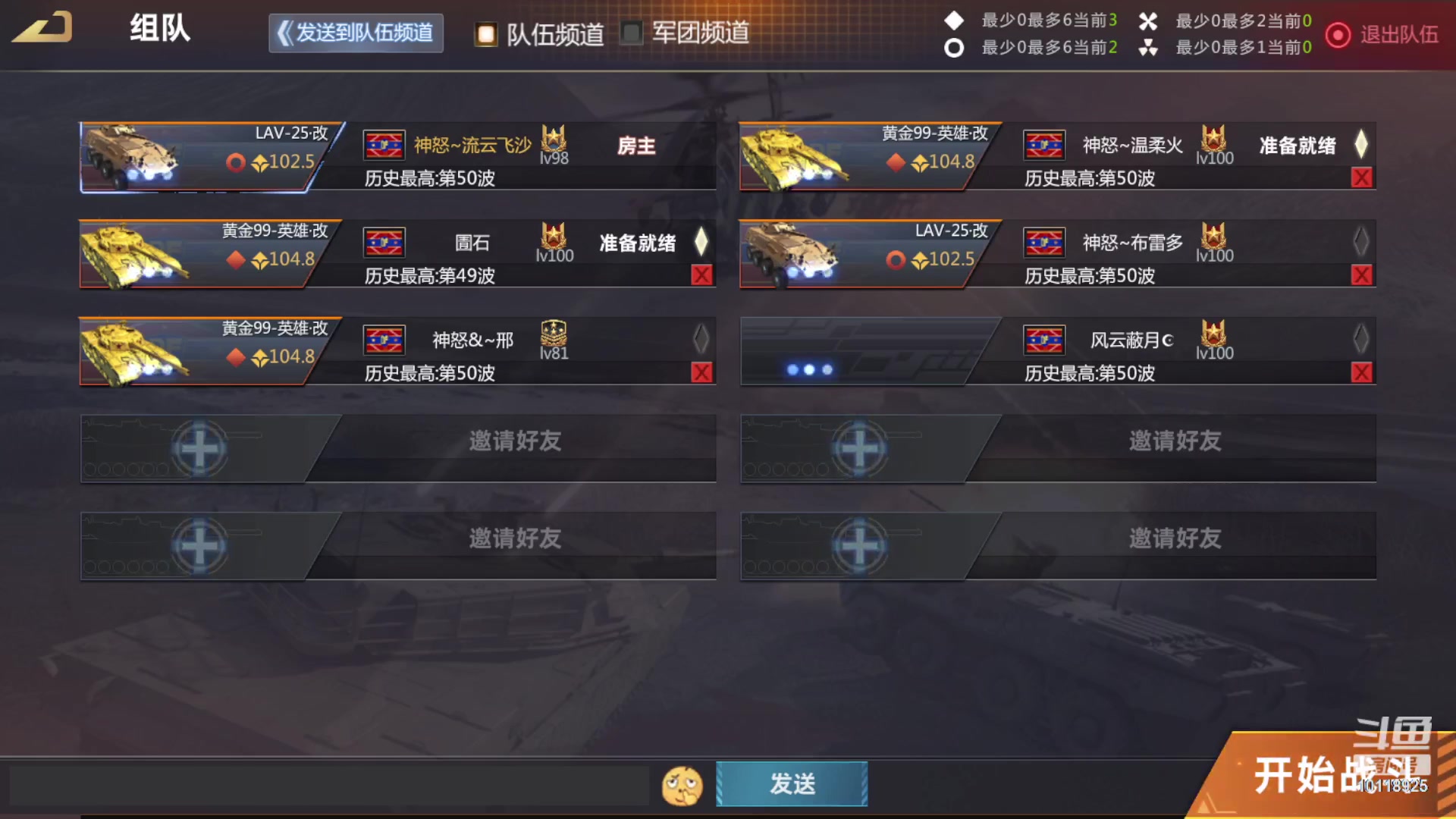This screenshot has height=819, width=1456.
Task: Expand 发送到队伍频道 channel selector
Action: 356,33
